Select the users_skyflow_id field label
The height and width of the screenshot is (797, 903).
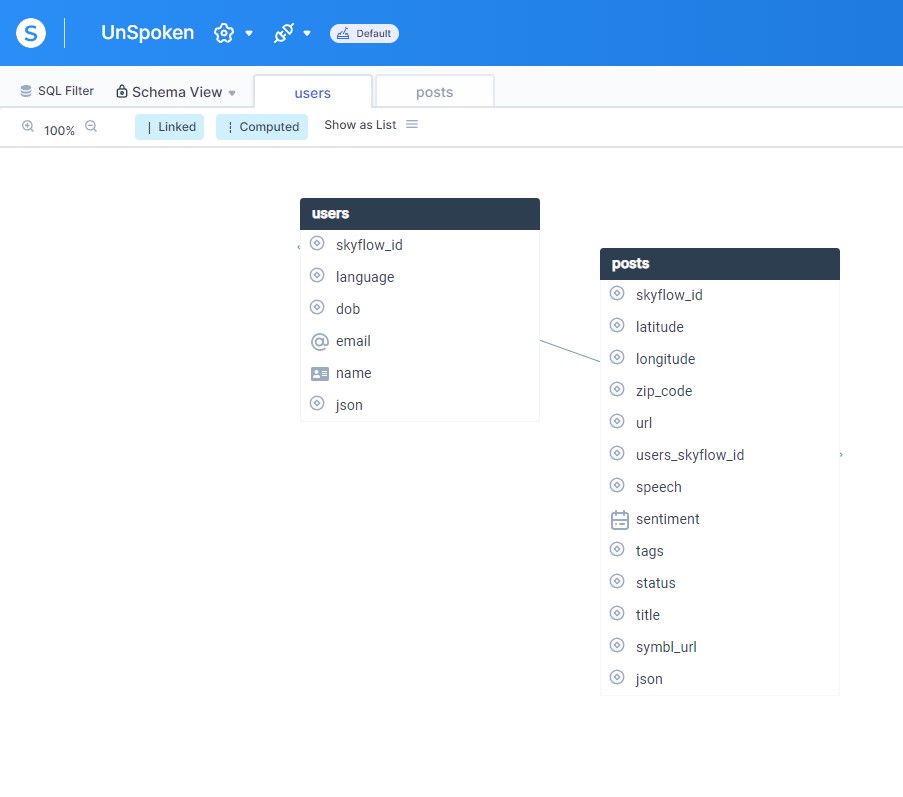click(x=690, y=456)
